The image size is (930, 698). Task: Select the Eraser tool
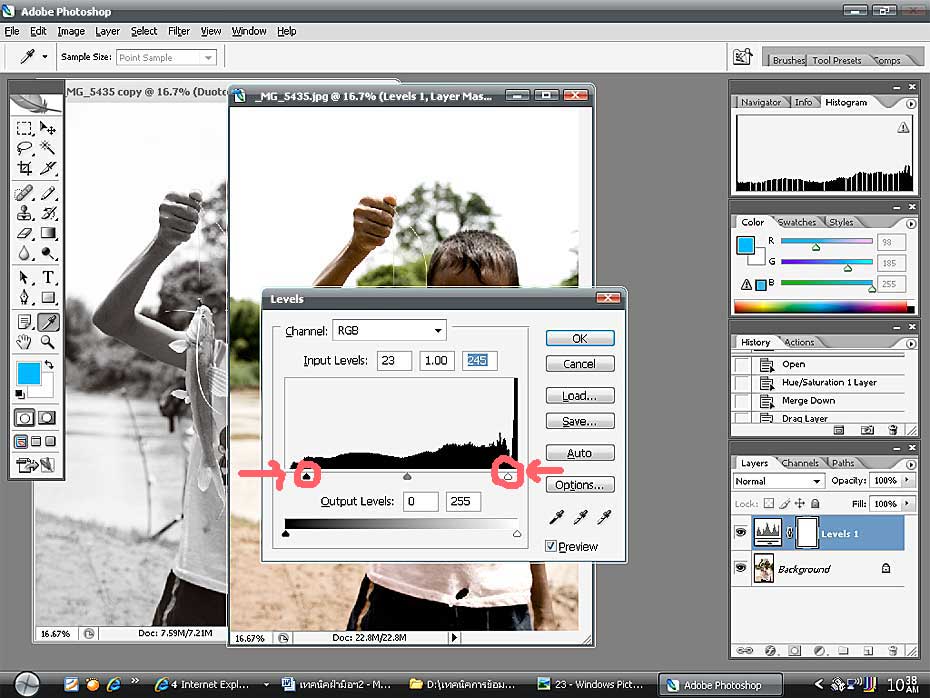(x=24, y=233)
